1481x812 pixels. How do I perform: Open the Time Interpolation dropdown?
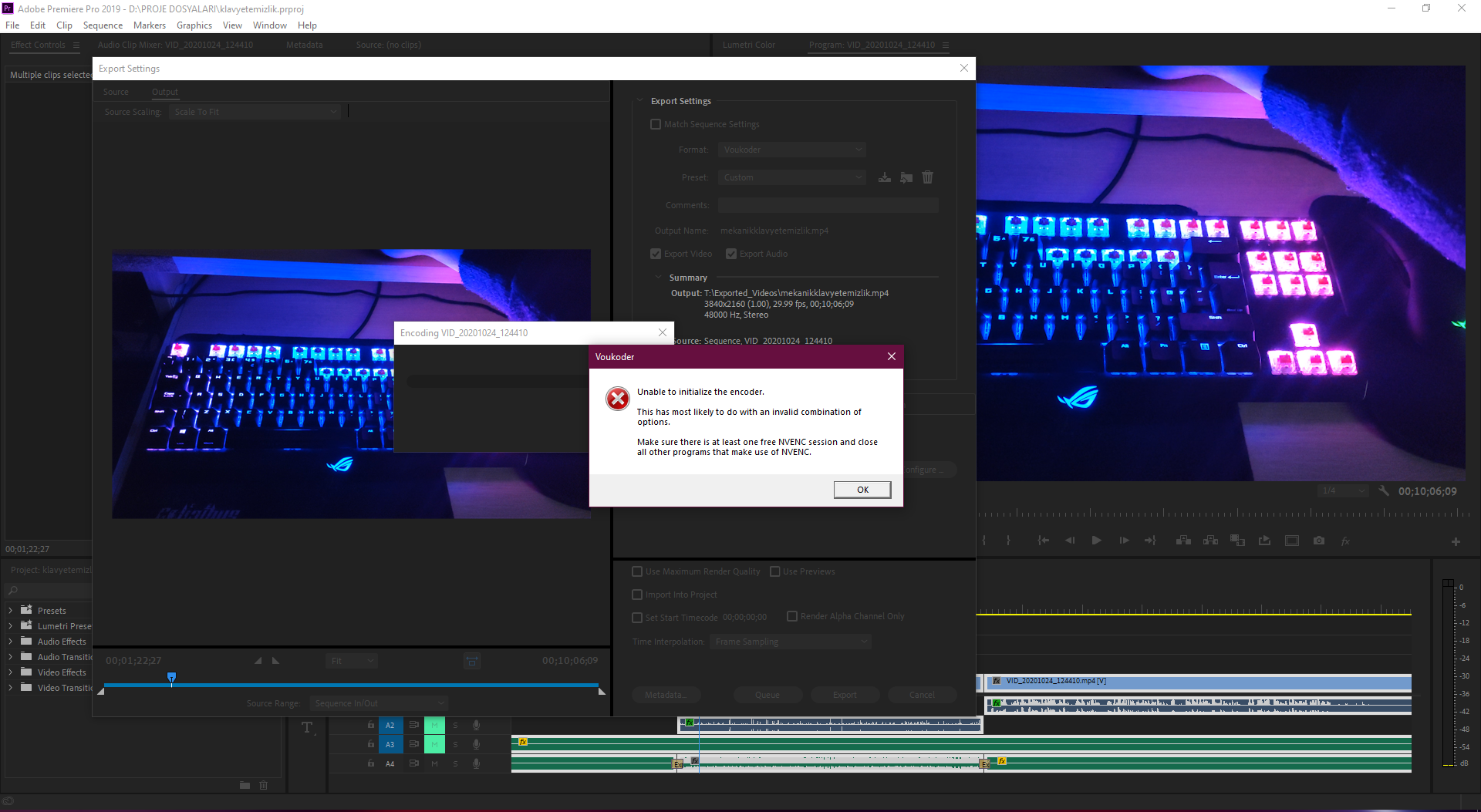tap(791, 642)
